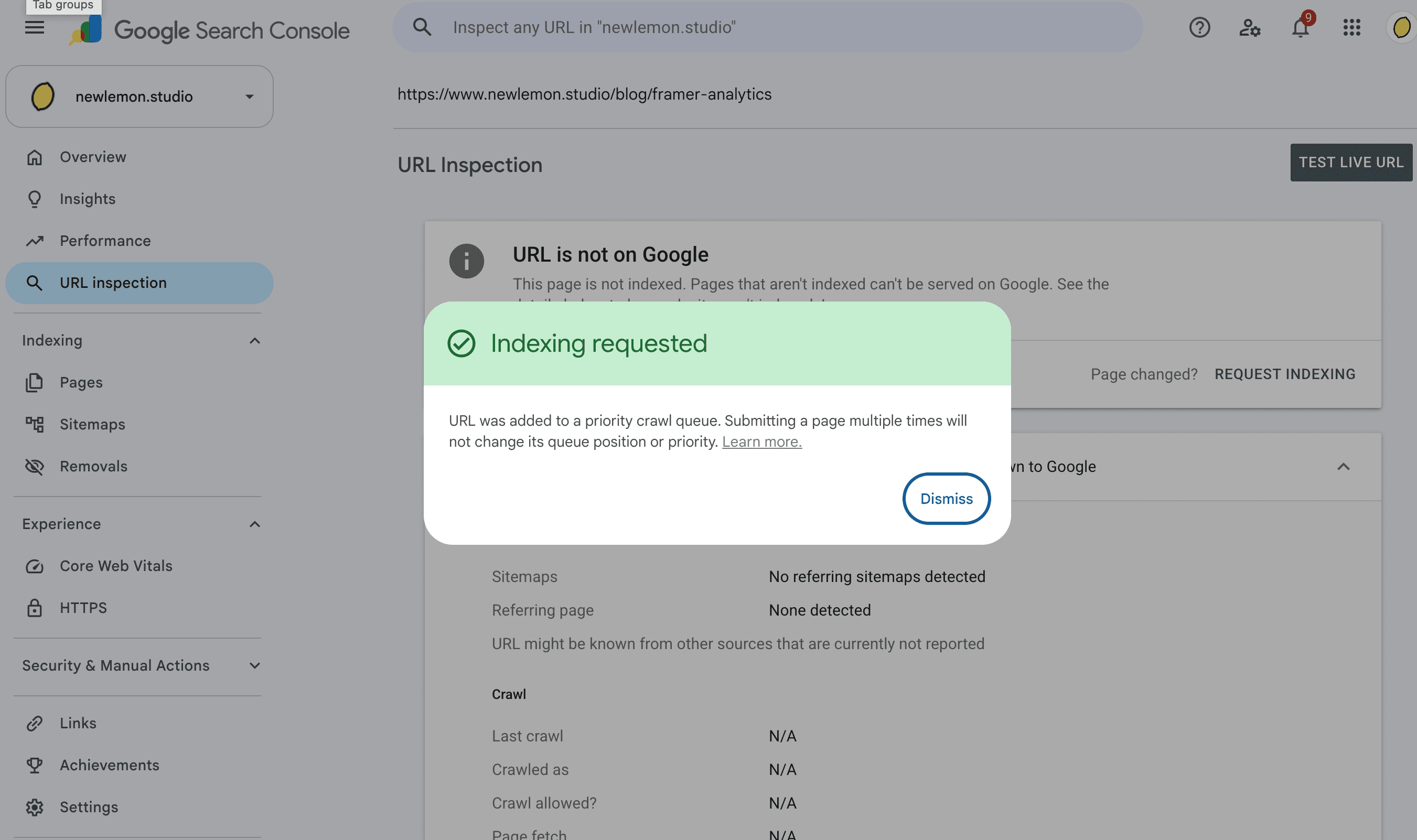Click the inspected framer-analytics URL text
Viewport: 1417px width, 840px height.
point(584,94)
